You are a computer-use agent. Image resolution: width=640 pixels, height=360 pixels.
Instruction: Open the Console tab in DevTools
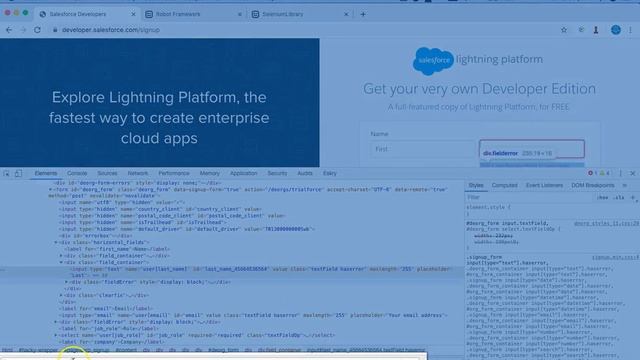click(x=77, y=173)
